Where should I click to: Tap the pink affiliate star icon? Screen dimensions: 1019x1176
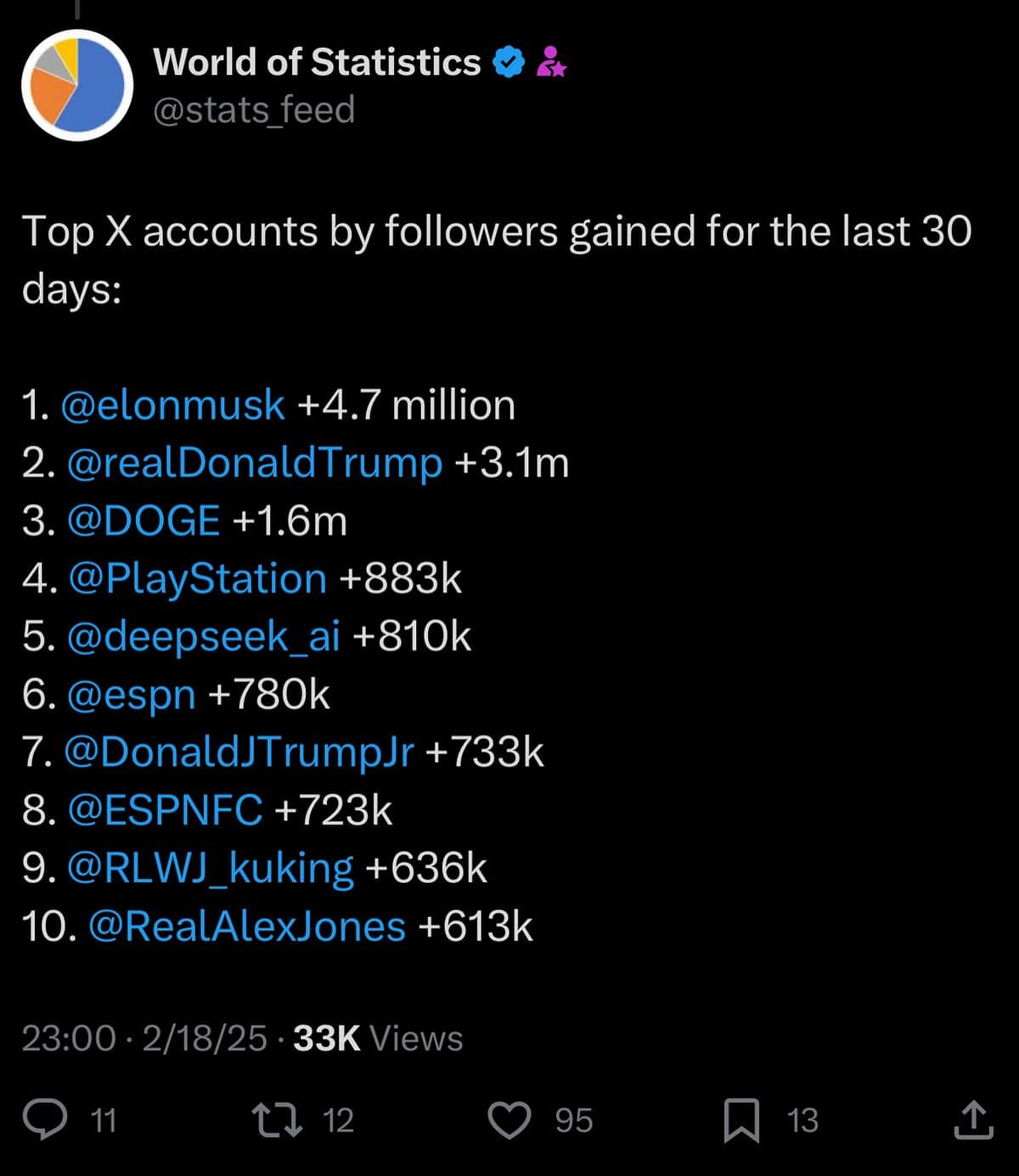click(x=551, y=63)
